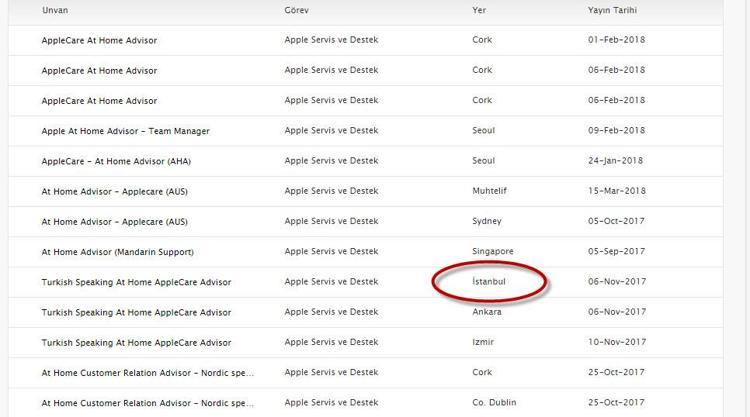The width and height of the screenshot is (750, 417).
Task: Open the Turkish Speaking Advisor job in Ankara
Action: (x=136, y=313)
